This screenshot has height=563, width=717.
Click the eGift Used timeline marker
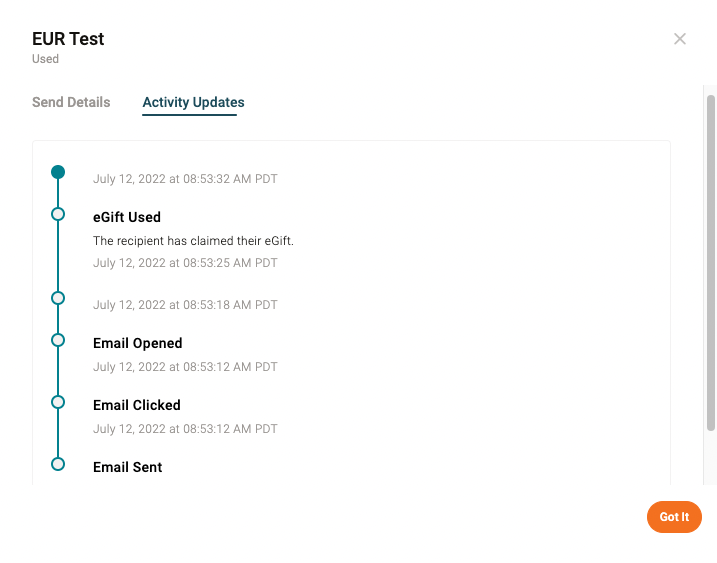58,214
